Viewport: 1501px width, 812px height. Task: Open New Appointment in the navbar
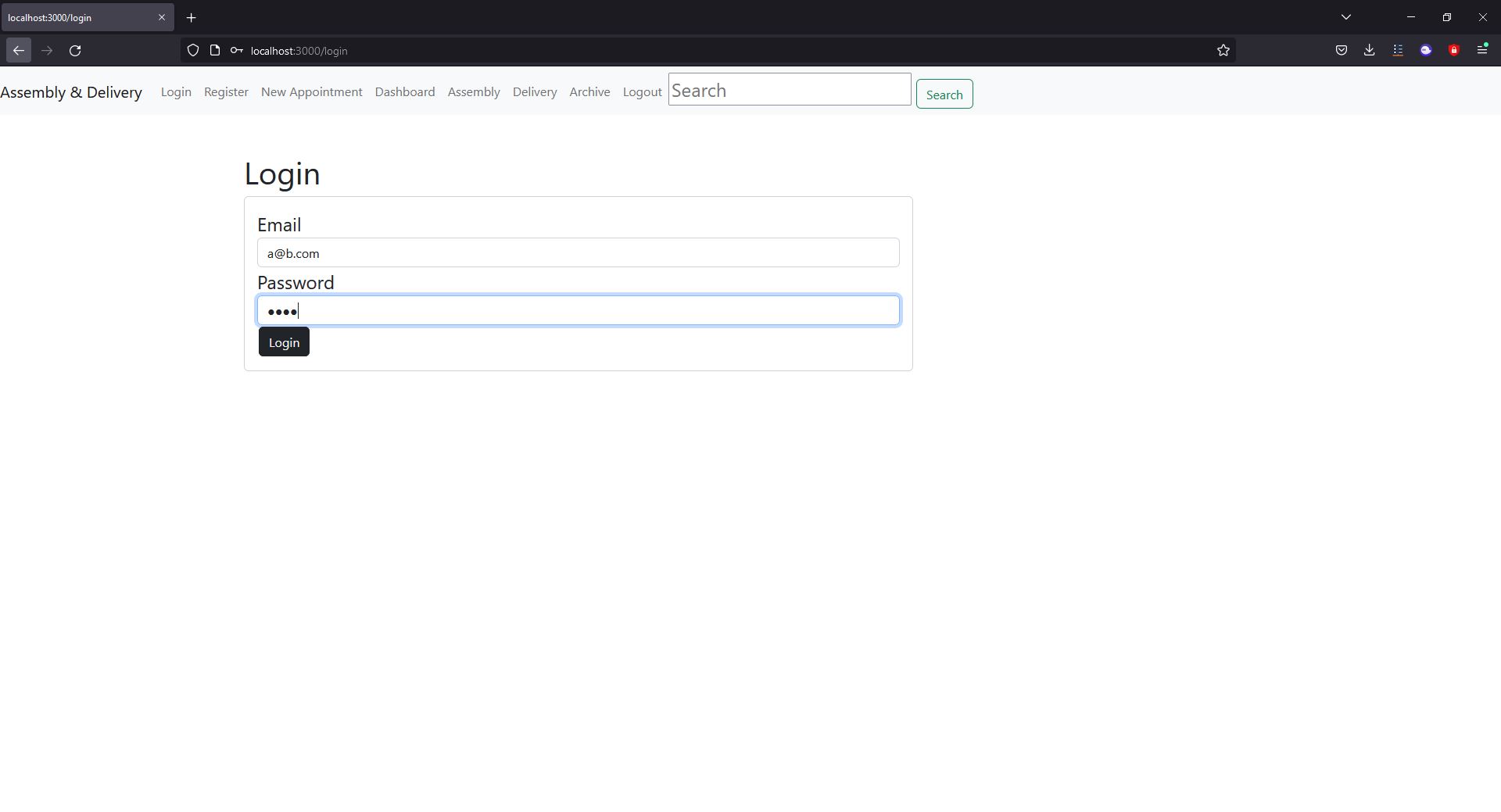(312, 92)
